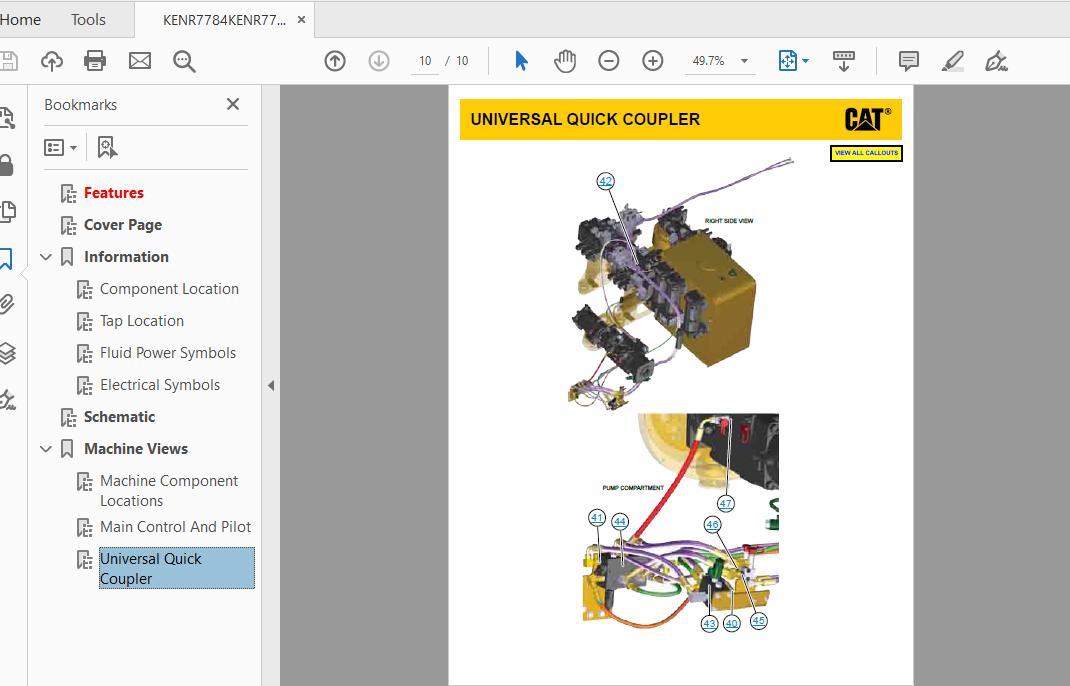Open the Cover Page bookmark

pos(123,225)
